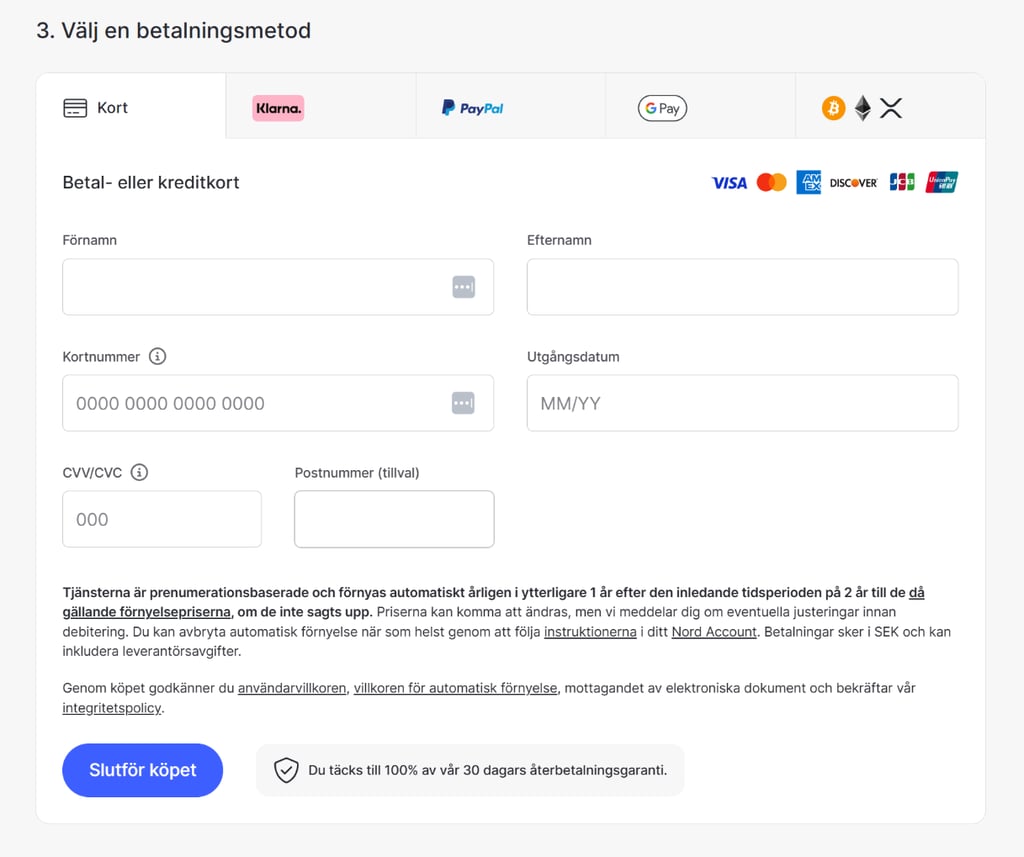The image size is (1024, 857).
Task: Click the American Express logo
Action: (x=808, y=182)
